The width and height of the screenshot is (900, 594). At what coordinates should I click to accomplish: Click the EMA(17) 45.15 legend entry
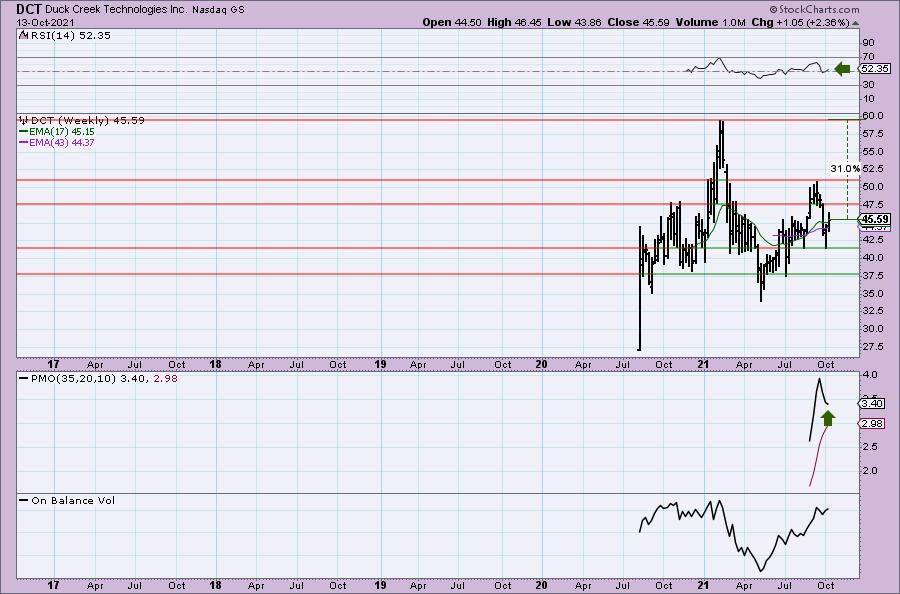coord(61,131)
